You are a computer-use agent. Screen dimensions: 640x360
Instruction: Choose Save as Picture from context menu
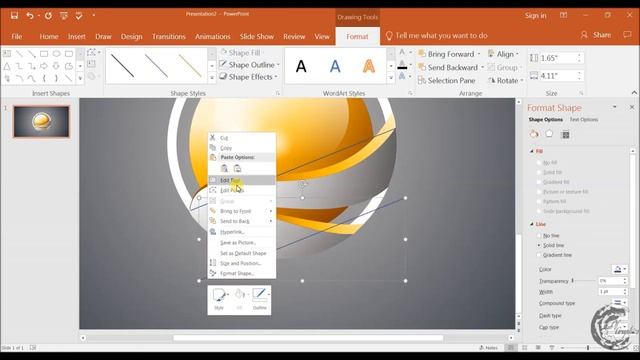(x=242, y=242)
